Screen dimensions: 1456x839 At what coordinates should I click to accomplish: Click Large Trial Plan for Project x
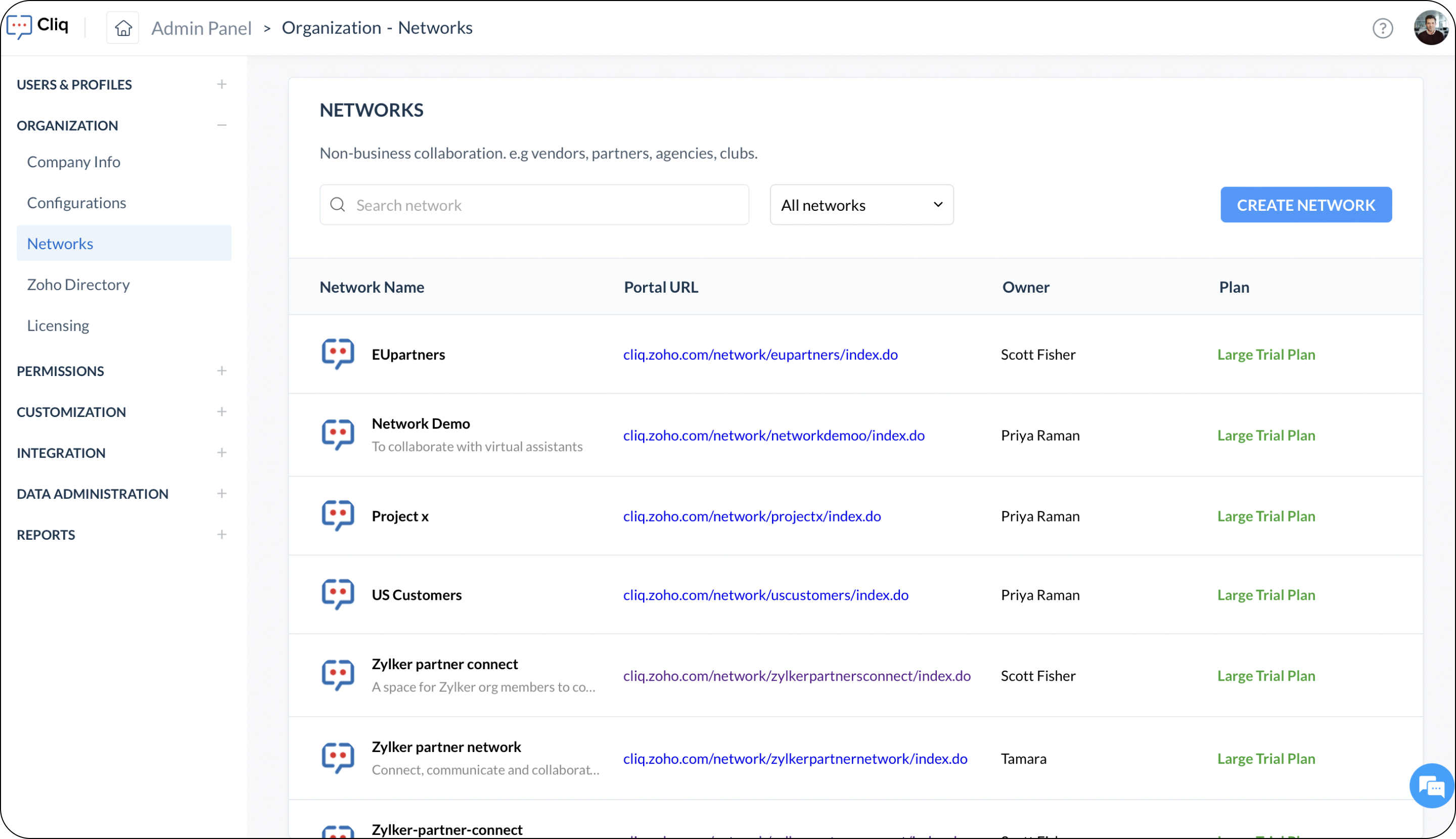coord(1266,516)
